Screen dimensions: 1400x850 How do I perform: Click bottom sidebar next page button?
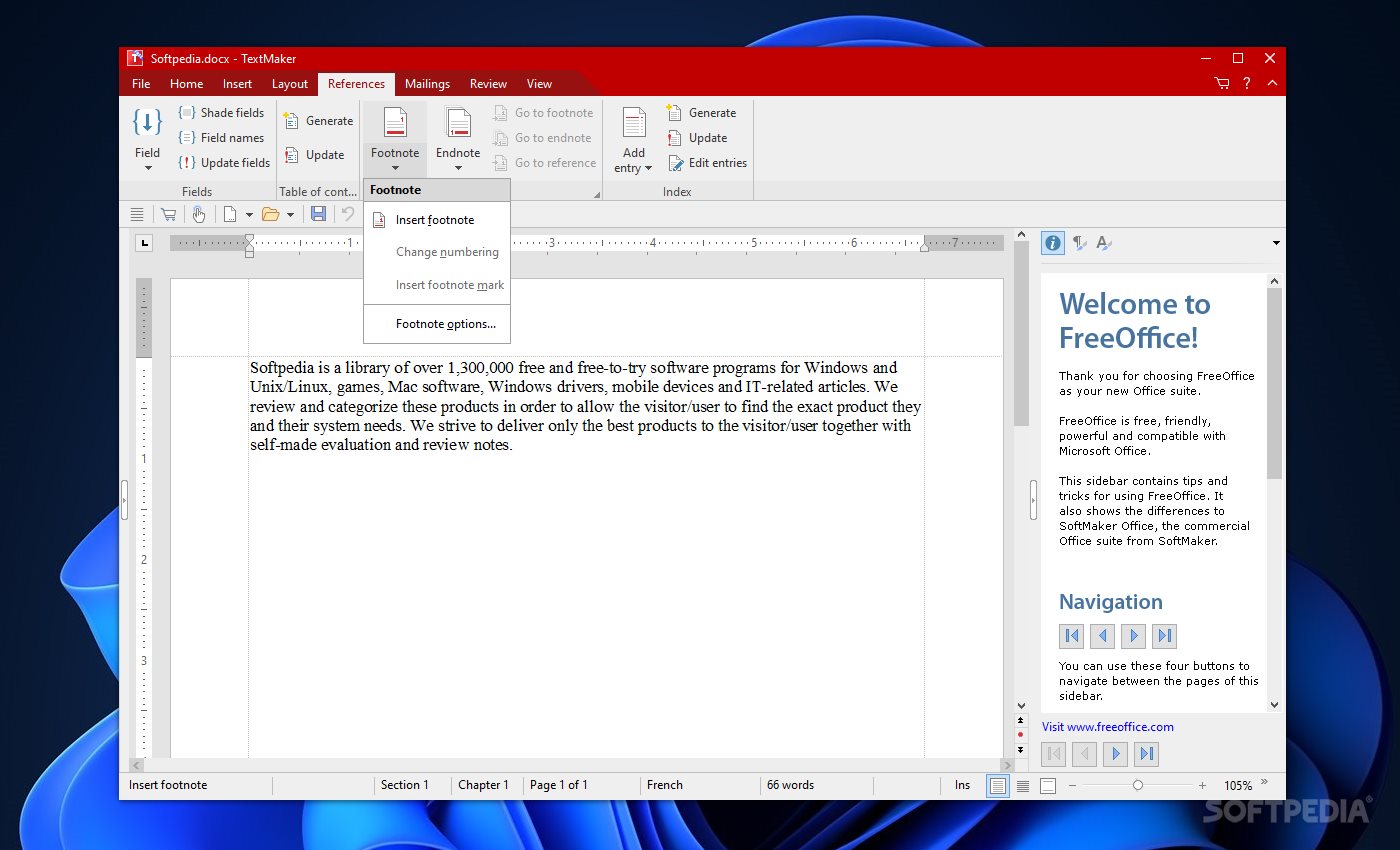click(x=1115, y=754)
